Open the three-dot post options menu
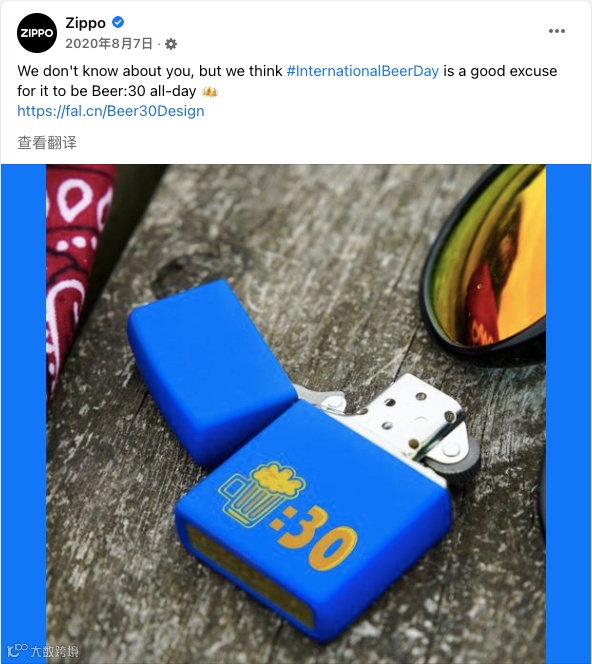This screenshot has width=592, height=664. pos(556,31)
